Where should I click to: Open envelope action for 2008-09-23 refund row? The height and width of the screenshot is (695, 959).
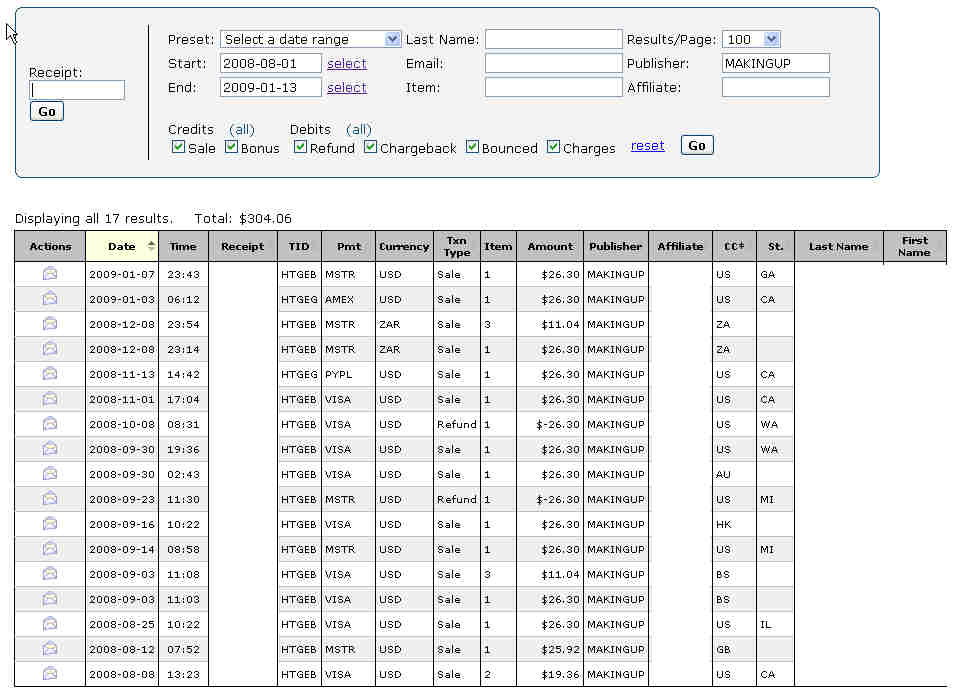click(x=50, y=498)
